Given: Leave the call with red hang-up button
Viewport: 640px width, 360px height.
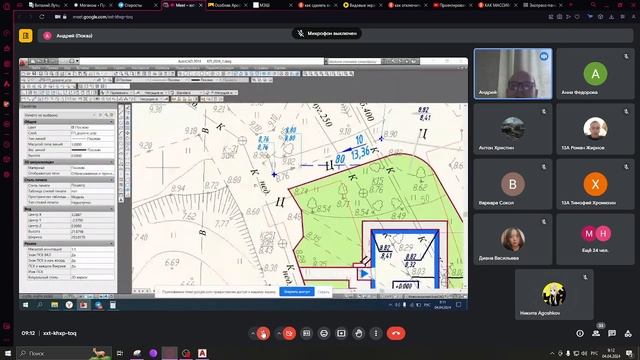Looking at the screenshot, I should [396, 333].
